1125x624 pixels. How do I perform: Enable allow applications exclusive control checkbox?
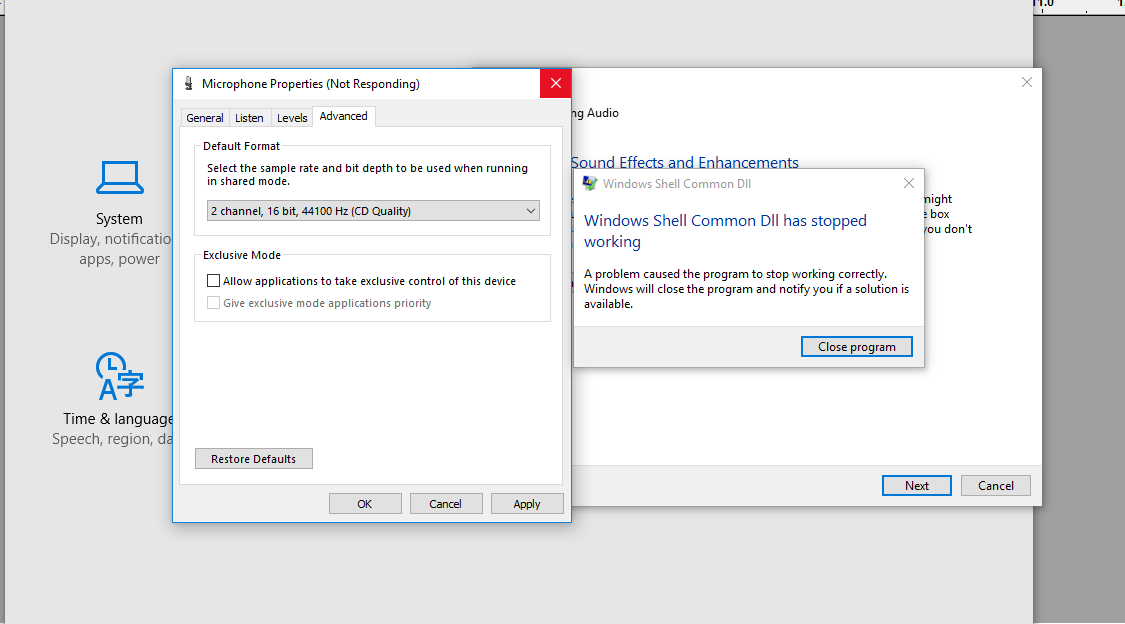click(213, 280)
